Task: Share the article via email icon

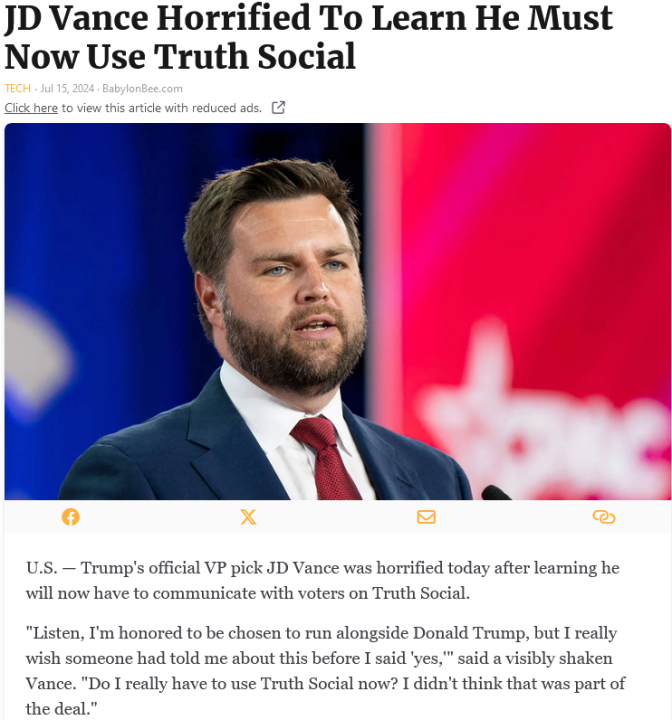Action: 426,517
